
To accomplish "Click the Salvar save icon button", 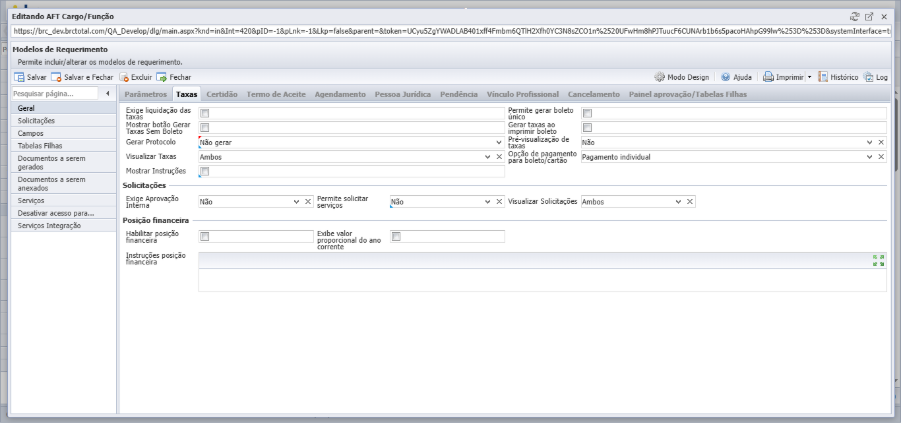I will pos(30,77).
